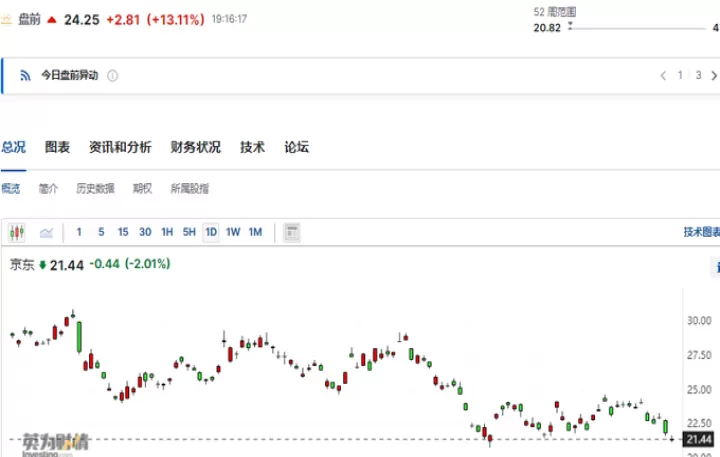The width and height of the screenshot is (720, 457).
Task: Click the info icon beside 今日盘前异动
Action: (112, 76)
